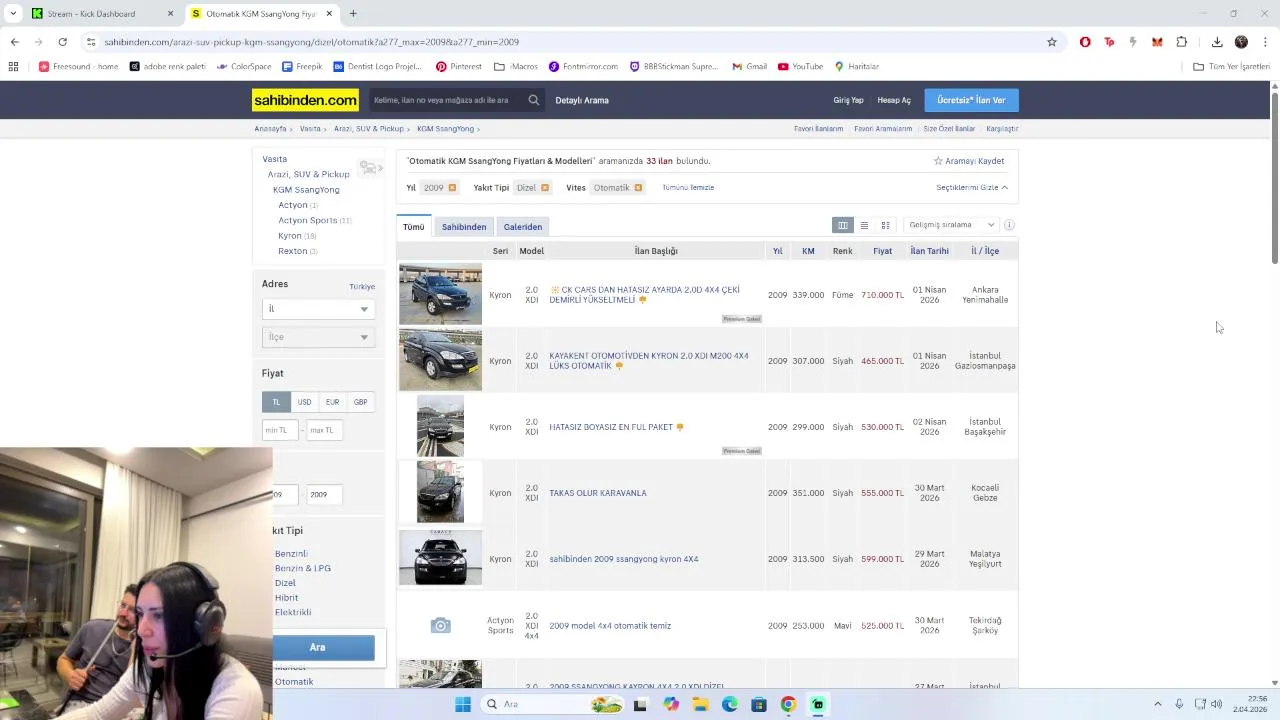
Task: Open Microsoft Edge from the taskbar
Action: pos(730,704)
